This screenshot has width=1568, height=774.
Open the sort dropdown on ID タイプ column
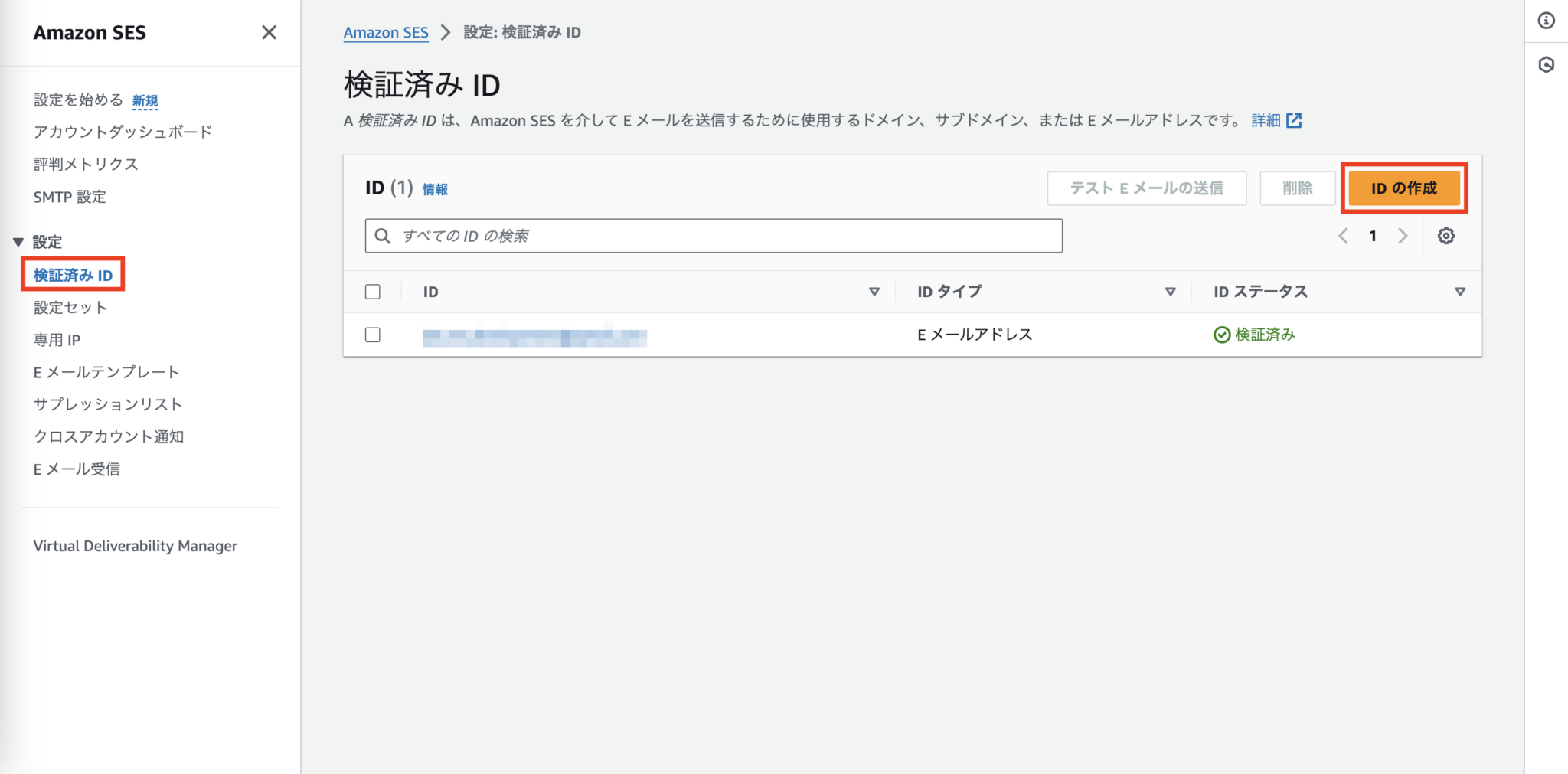pos(1171,291)
